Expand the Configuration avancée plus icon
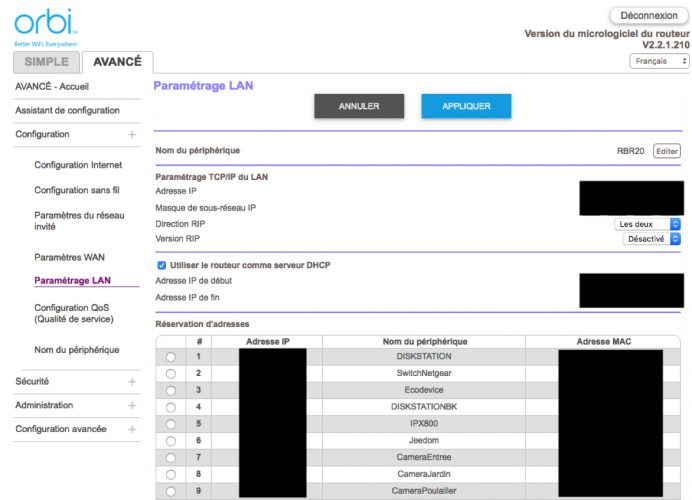The image size is (692, 500). pos(132,429)
